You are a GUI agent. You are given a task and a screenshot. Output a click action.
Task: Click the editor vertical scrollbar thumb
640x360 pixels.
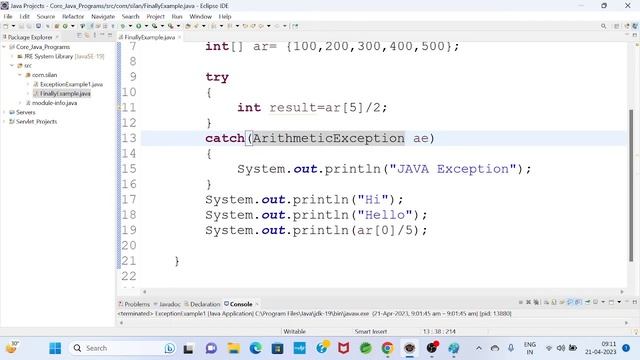[631, 186]
